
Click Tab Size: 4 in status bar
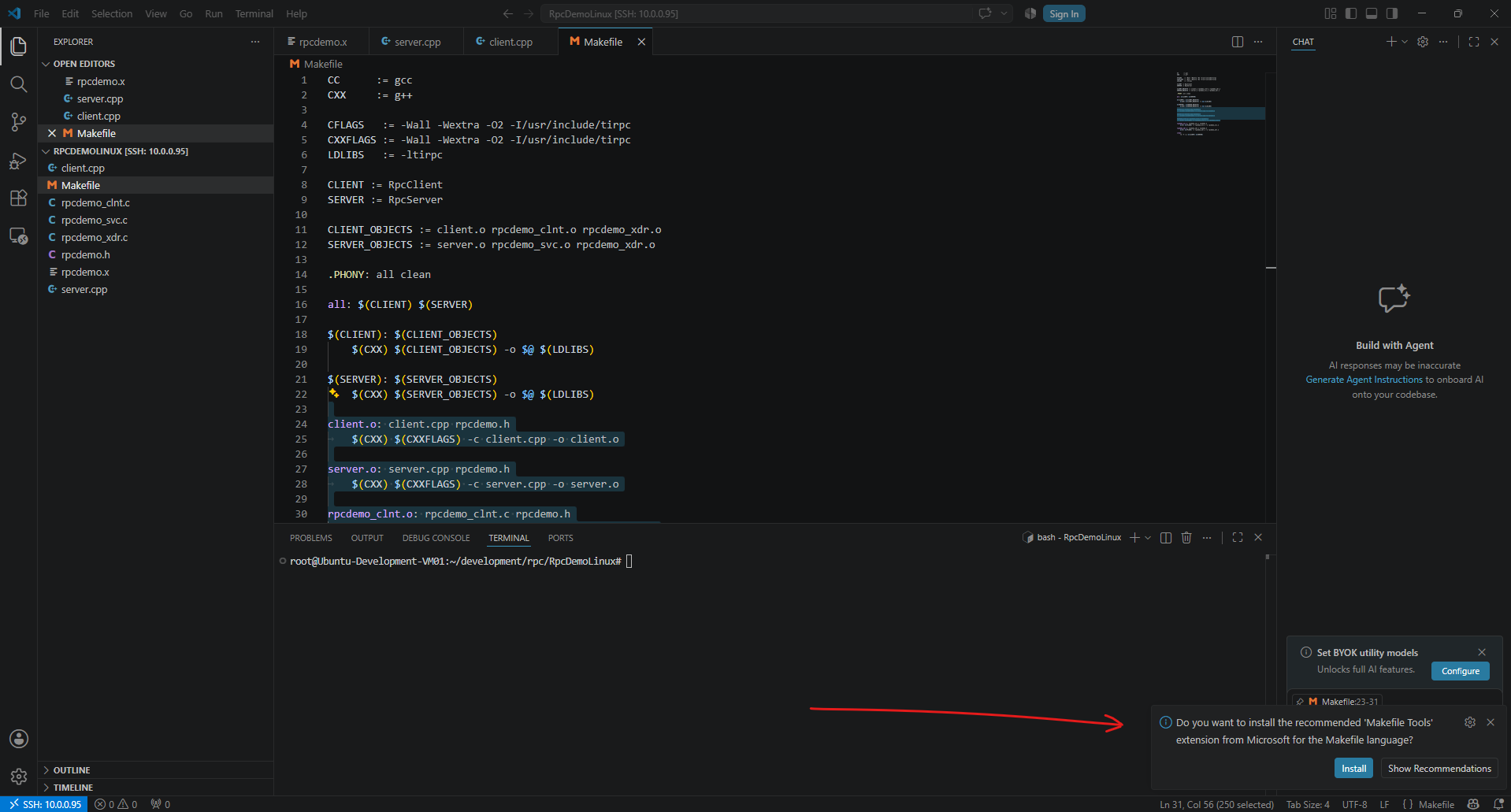point(1308,804)
